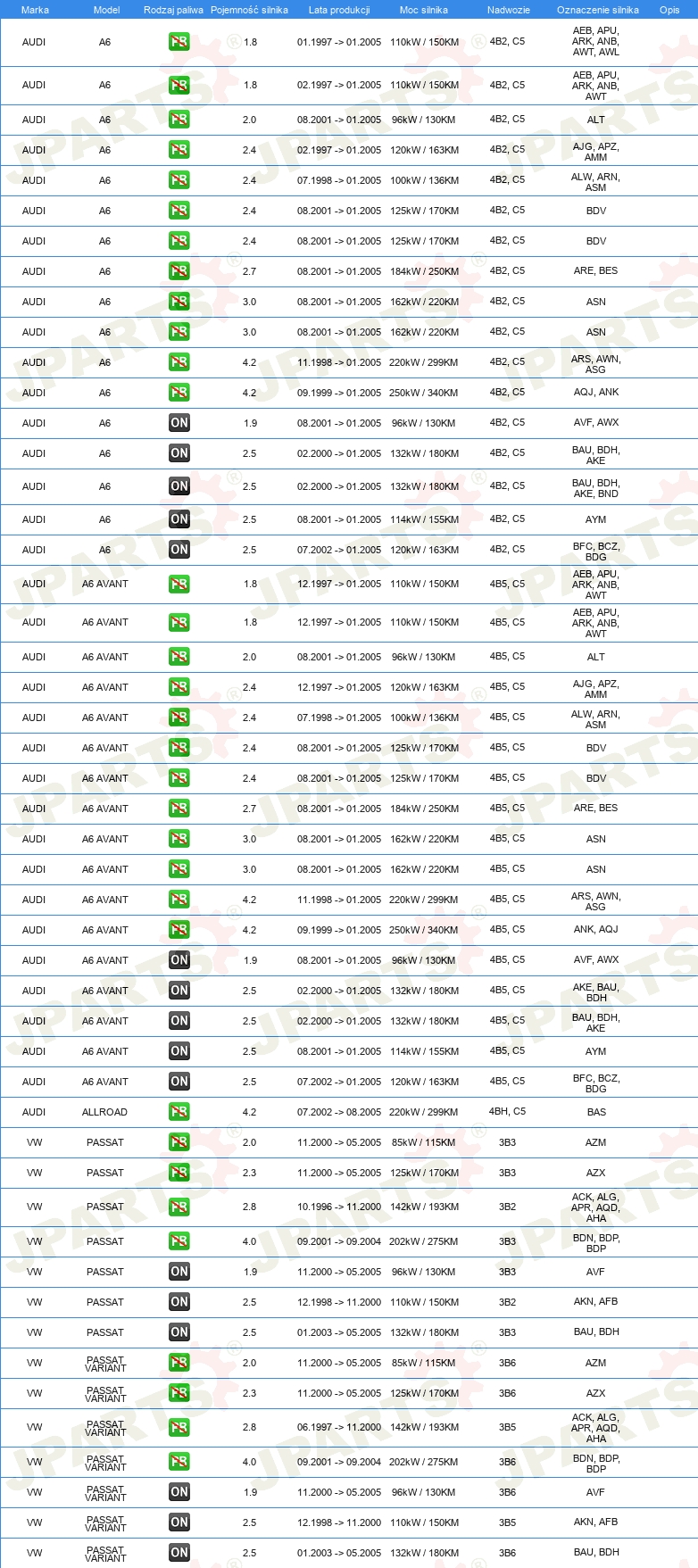Click the petrol icon in the PASSAT VARIANT 4.0 row
Screen dimensions: 698x1568
point(179,1462)
